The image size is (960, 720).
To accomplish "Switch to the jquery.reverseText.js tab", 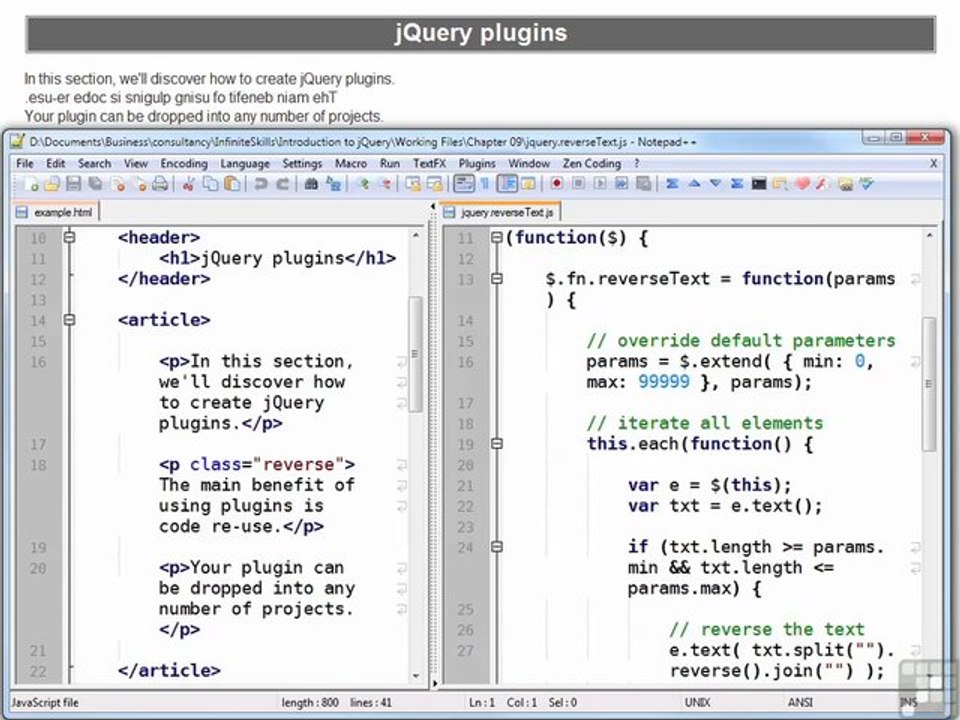I will 500,212.
